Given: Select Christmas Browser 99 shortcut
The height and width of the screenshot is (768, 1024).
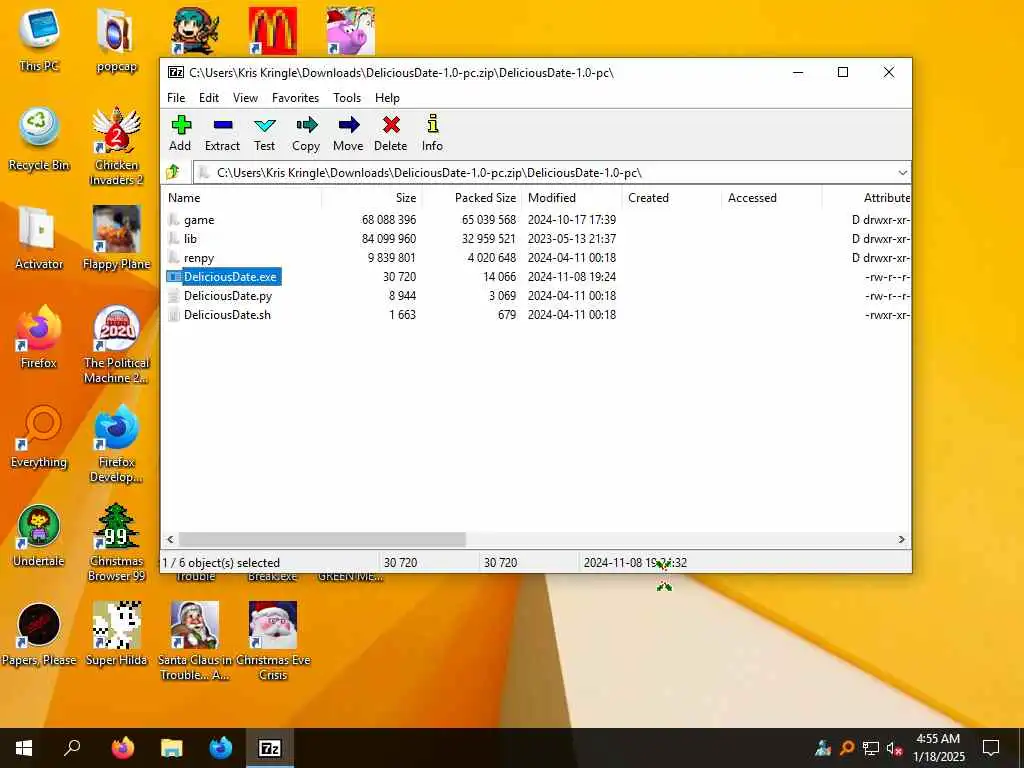Looking at the screenshot, I should tap(116, 541).
